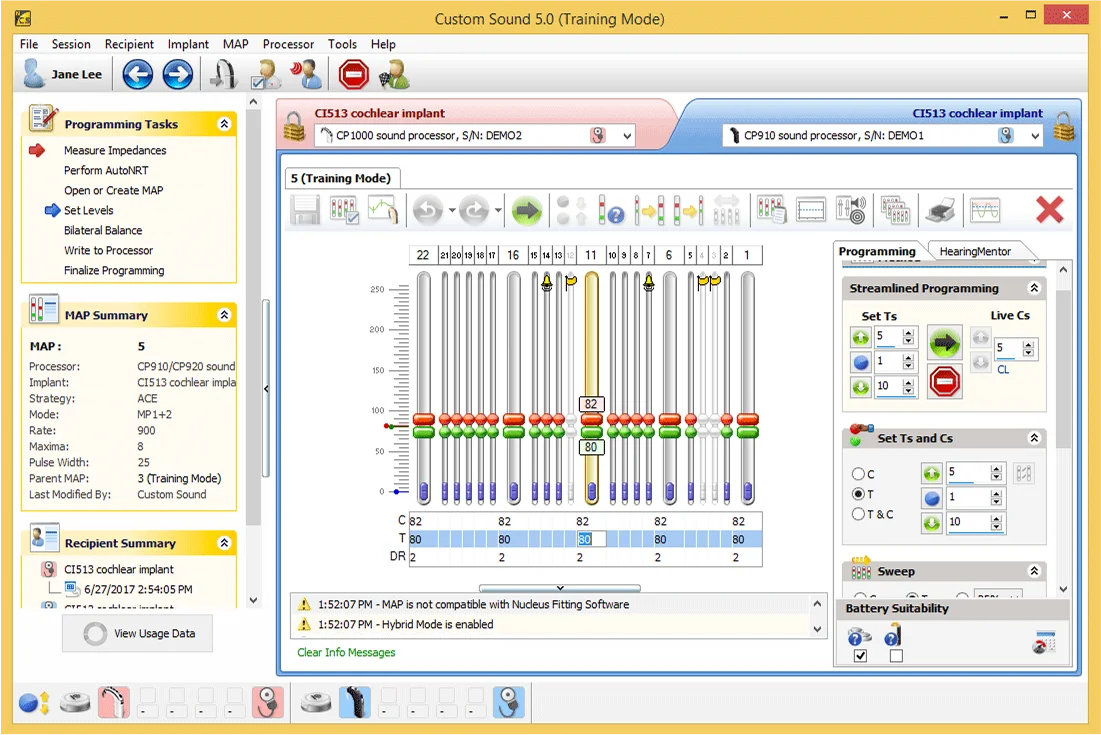The height and width of the screenshot is (735, 1101).
Task: Select the C radio button
Action: (858, 474)
